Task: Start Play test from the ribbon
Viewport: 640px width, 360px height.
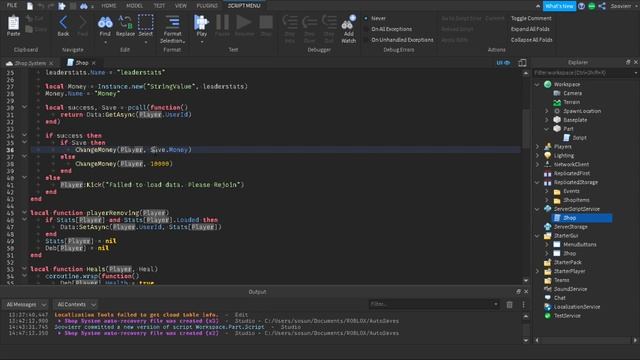Action: pos(201,23)
